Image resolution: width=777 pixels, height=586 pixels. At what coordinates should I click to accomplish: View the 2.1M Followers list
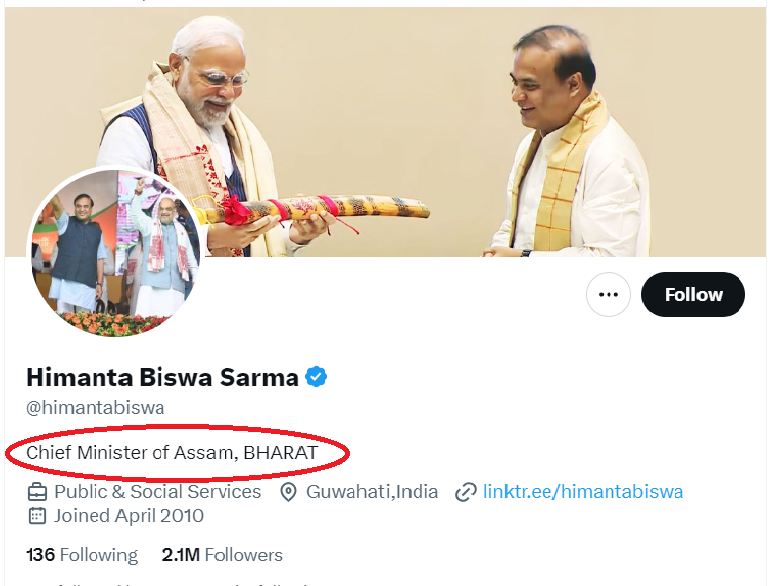click(x=222, y=555)
